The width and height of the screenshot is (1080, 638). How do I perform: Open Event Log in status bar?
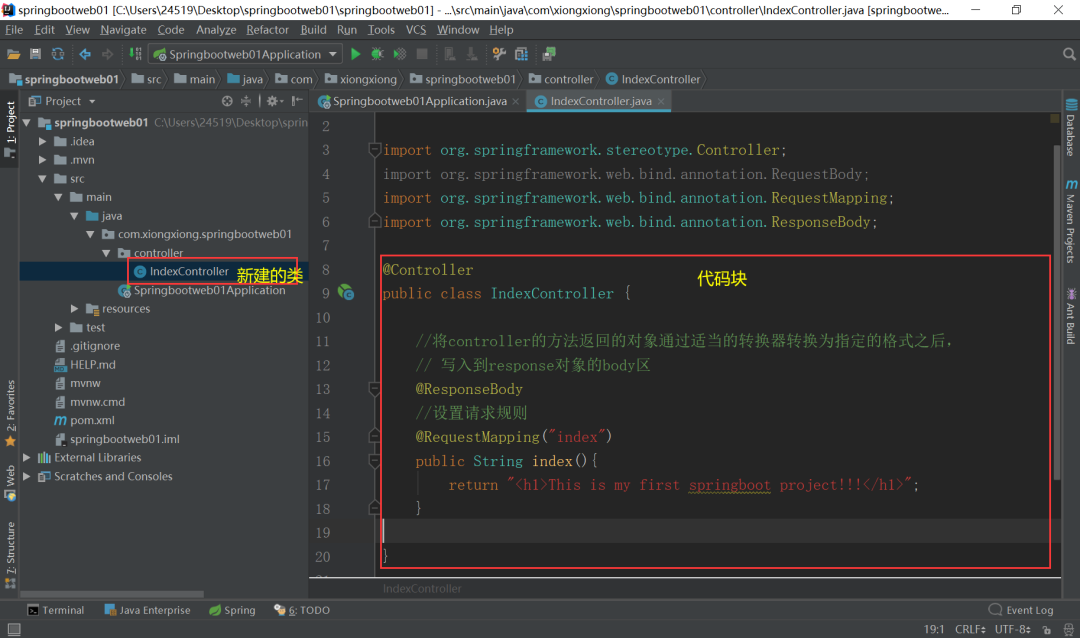pyautogui.click(x=1021, y=610)
